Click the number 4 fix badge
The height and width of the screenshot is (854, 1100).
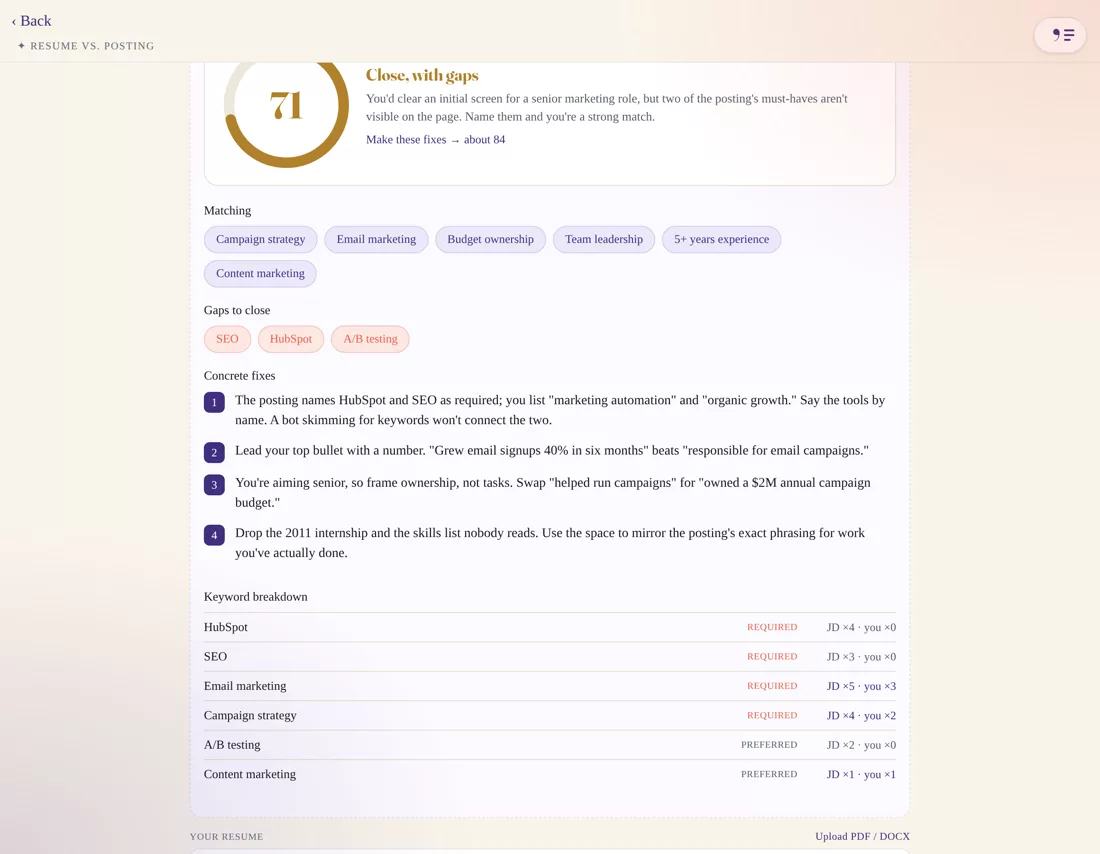[x=214, y=535]
